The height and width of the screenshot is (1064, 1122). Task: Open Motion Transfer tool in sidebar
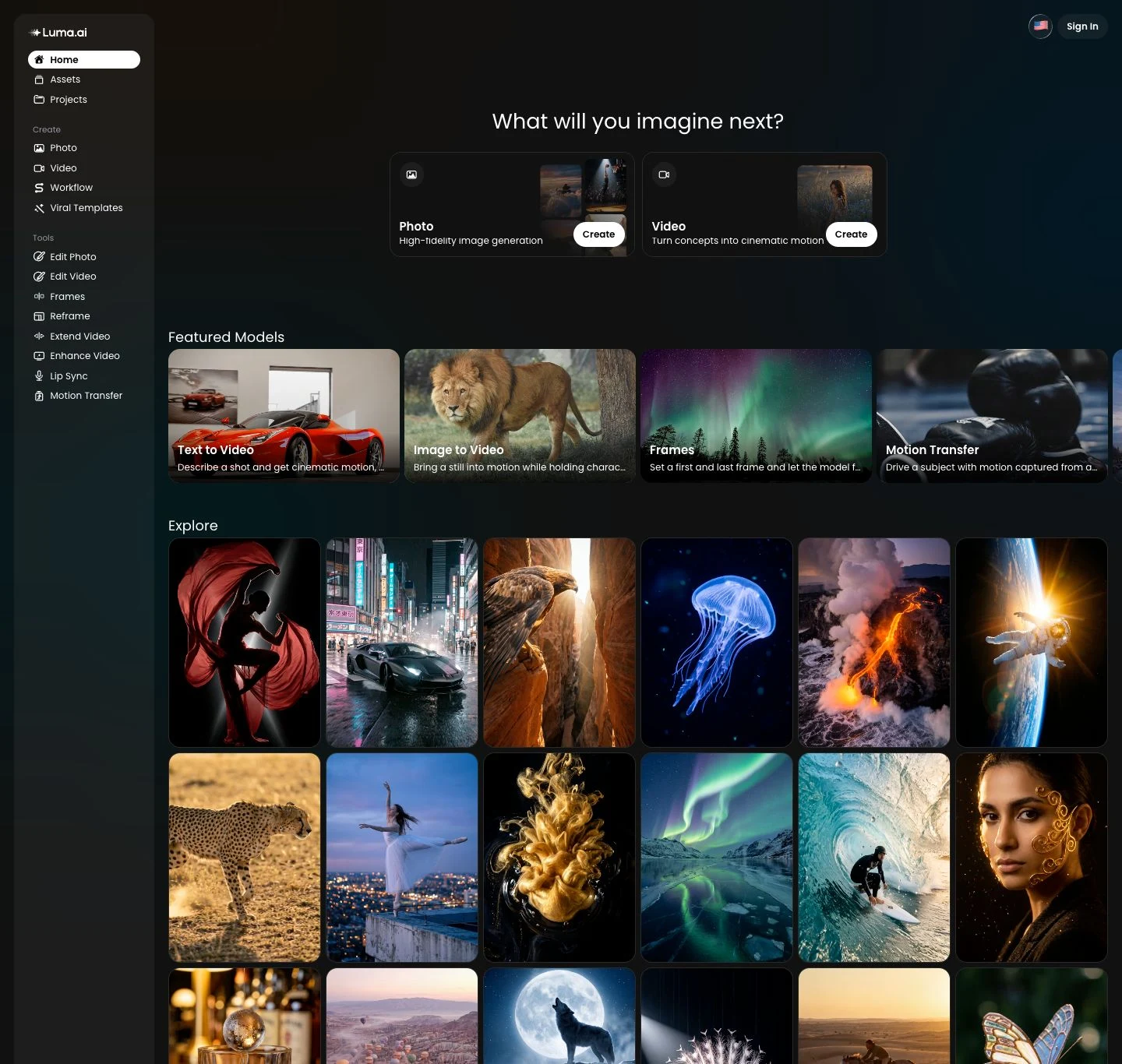coord(84,396)
